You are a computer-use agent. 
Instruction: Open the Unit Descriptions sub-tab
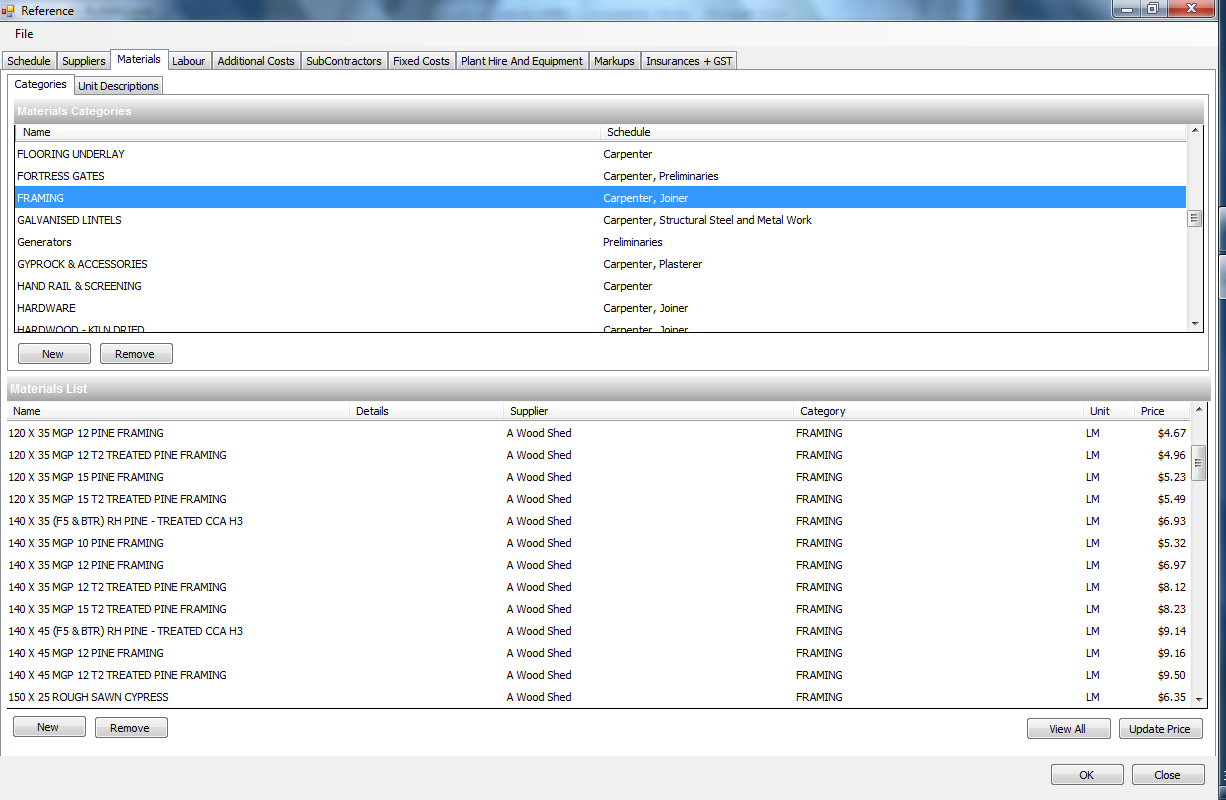(118, 86)
